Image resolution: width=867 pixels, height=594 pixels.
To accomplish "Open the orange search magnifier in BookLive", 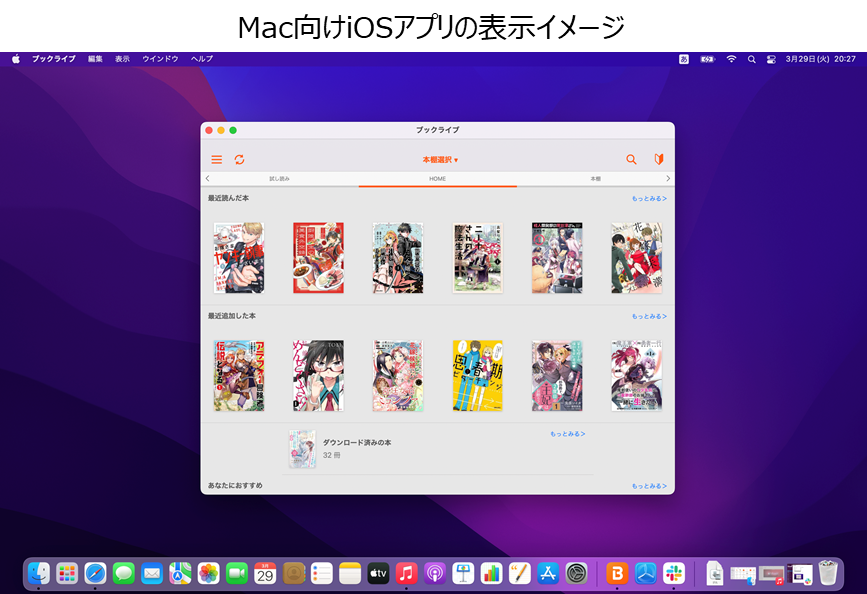I will click(x=631, y=160).
